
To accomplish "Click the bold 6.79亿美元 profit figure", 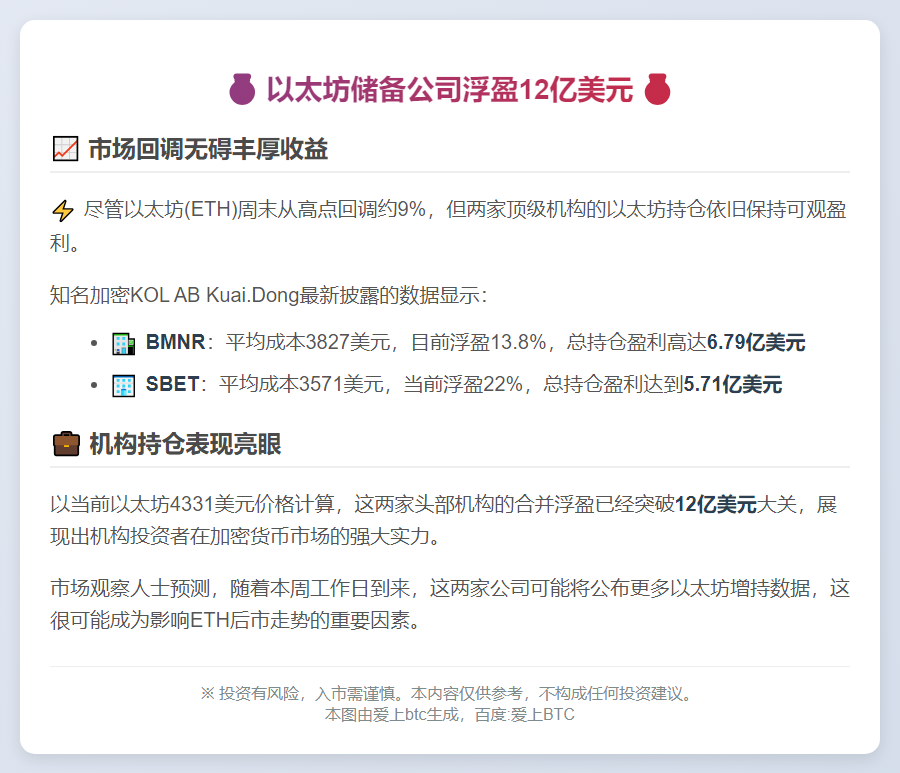I will (x=755, y=343).
